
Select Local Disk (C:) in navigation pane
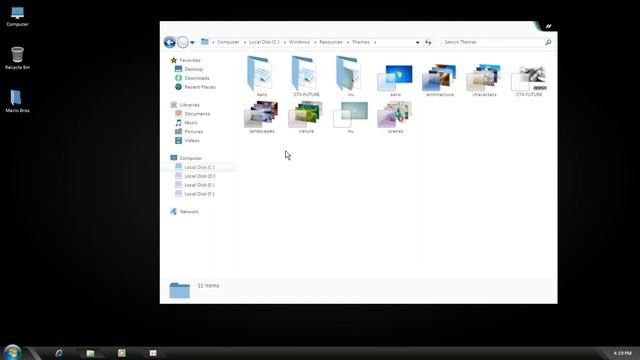tap(199, 167)
